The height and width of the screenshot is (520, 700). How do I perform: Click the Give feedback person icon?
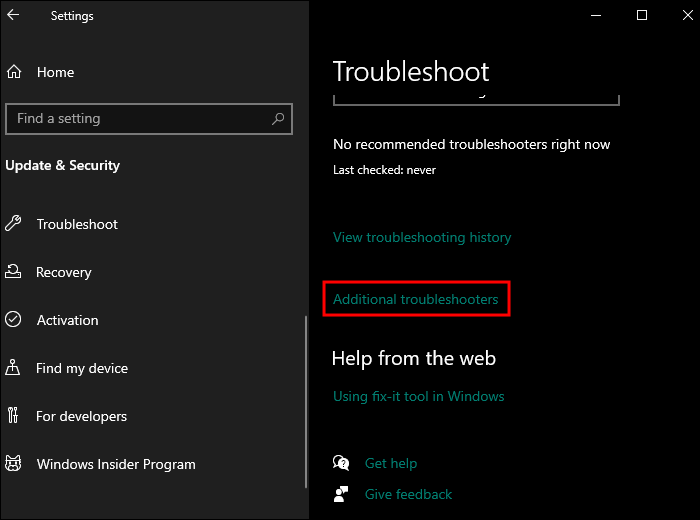click(x=342, y=494)
